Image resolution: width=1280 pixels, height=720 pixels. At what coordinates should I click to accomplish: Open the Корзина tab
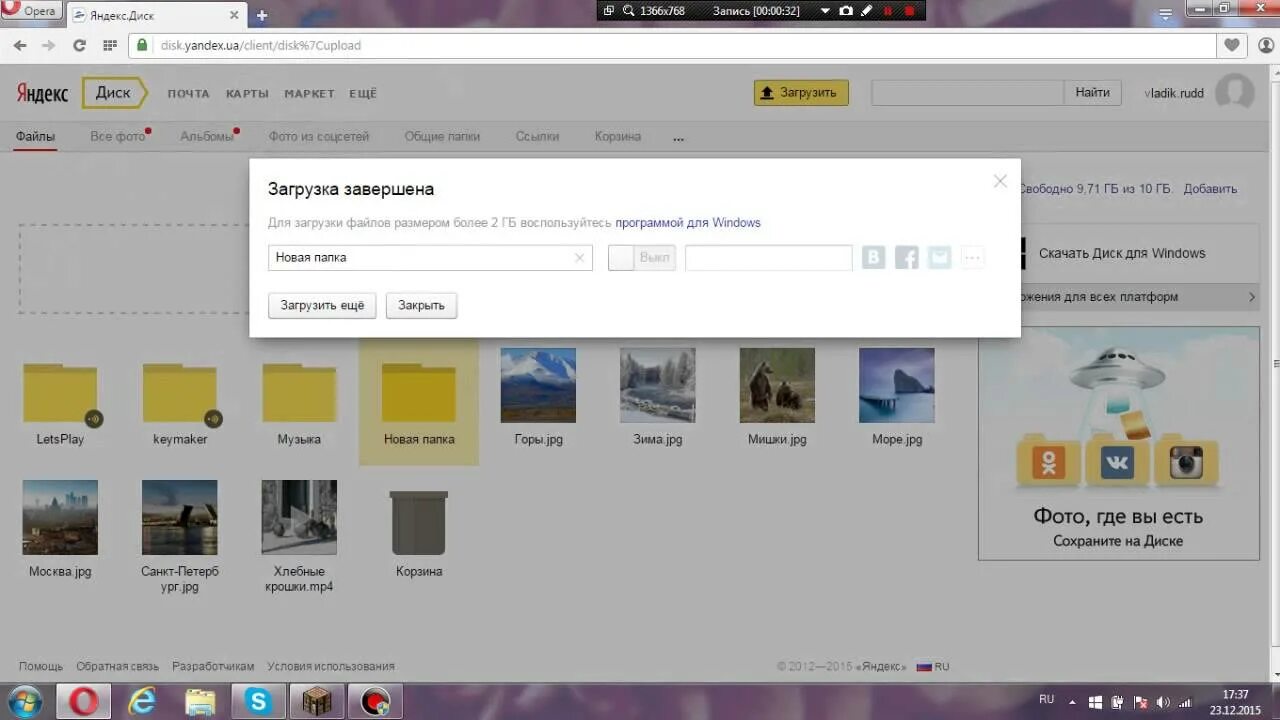coord(617,137)
